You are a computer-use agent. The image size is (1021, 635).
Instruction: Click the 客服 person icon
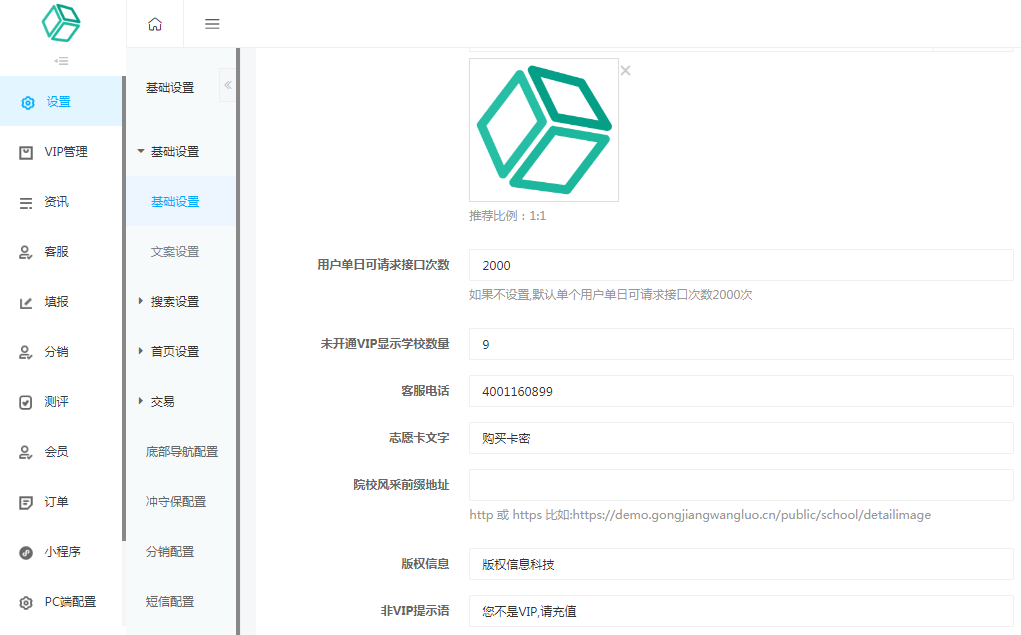(x=25, y=253)
